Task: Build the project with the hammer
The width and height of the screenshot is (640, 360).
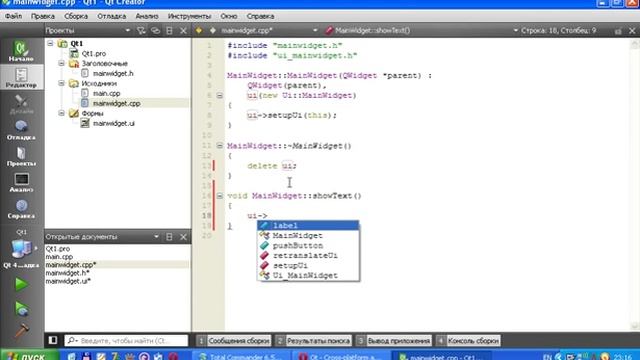Action: (x=21, y=331)
